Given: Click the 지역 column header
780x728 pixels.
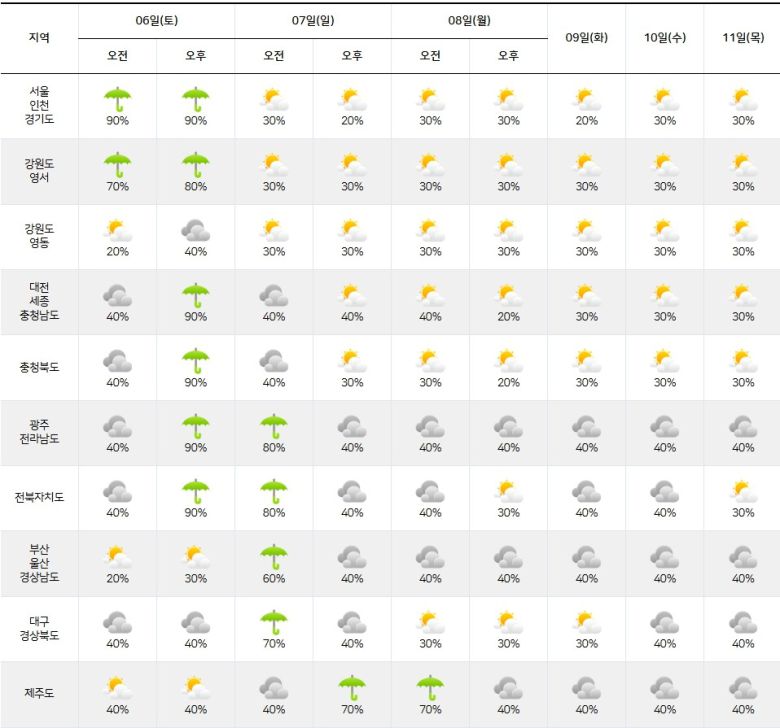Looking at the screenshot, I should [x=39, y=38].
